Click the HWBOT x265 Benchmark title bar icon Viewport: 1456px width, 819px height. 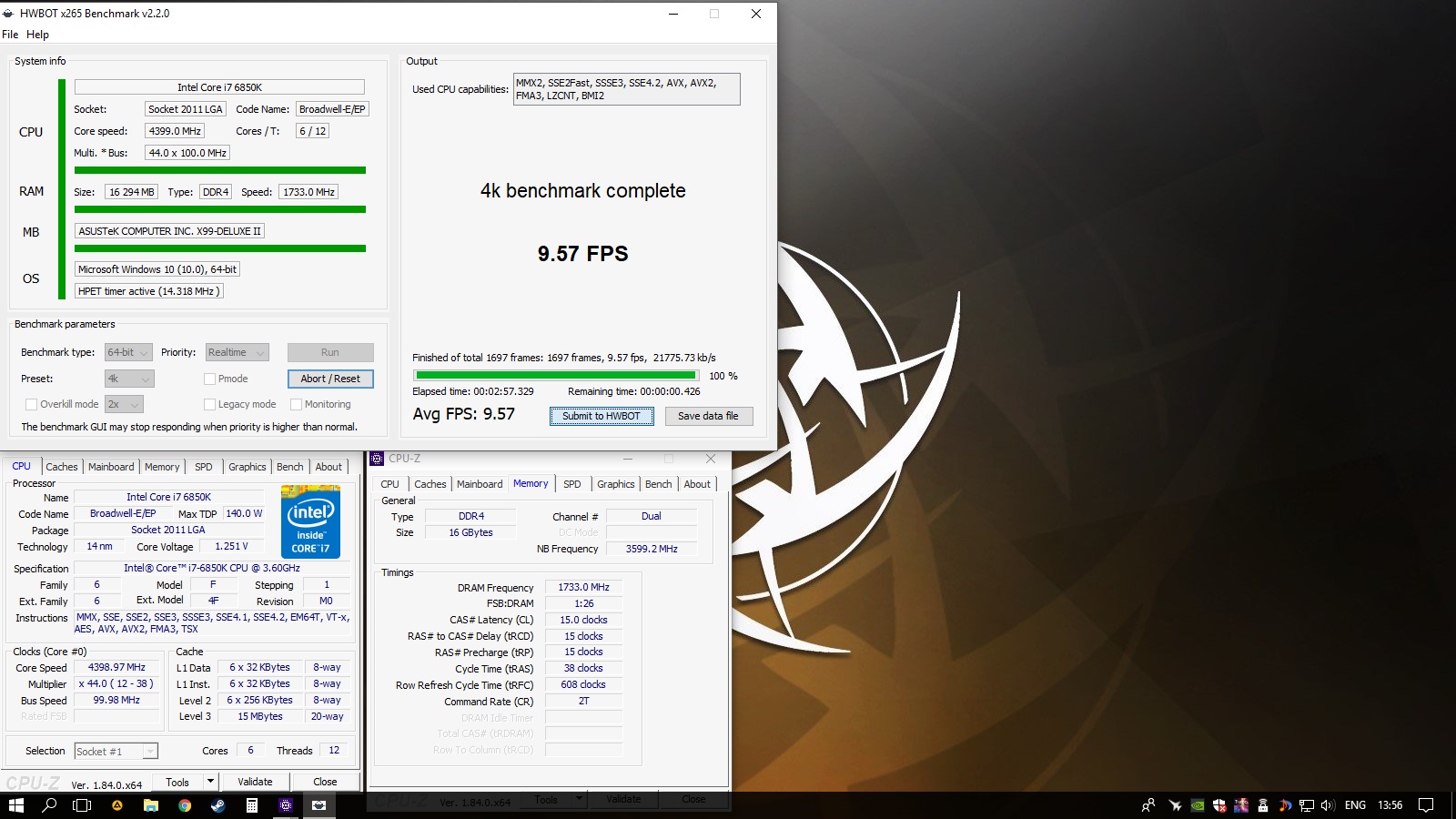click(x=8, y=14)
